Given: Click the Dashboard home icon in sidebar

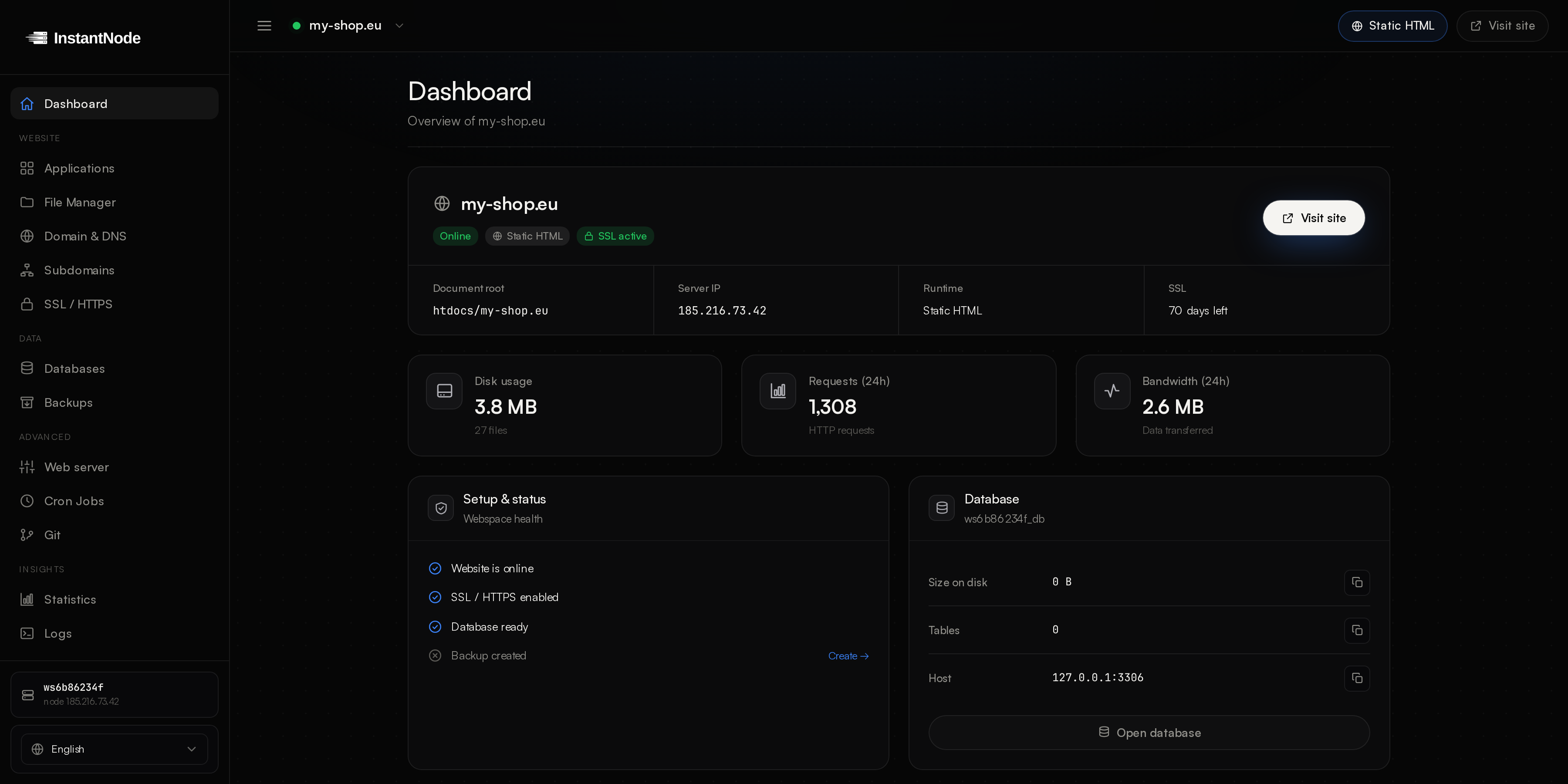Looking at the screenshot, I should (27, 104).
